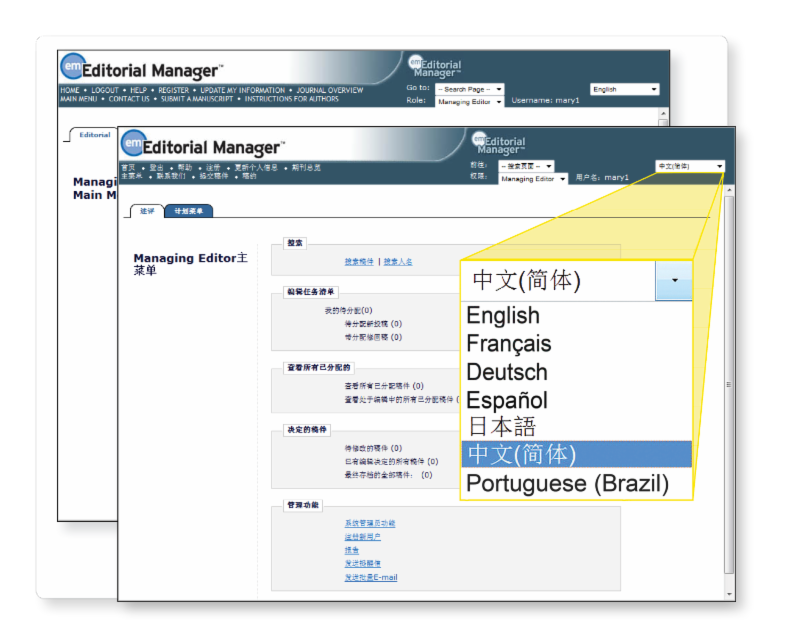Select English from the enlarged language list

[x=503, y=316]
